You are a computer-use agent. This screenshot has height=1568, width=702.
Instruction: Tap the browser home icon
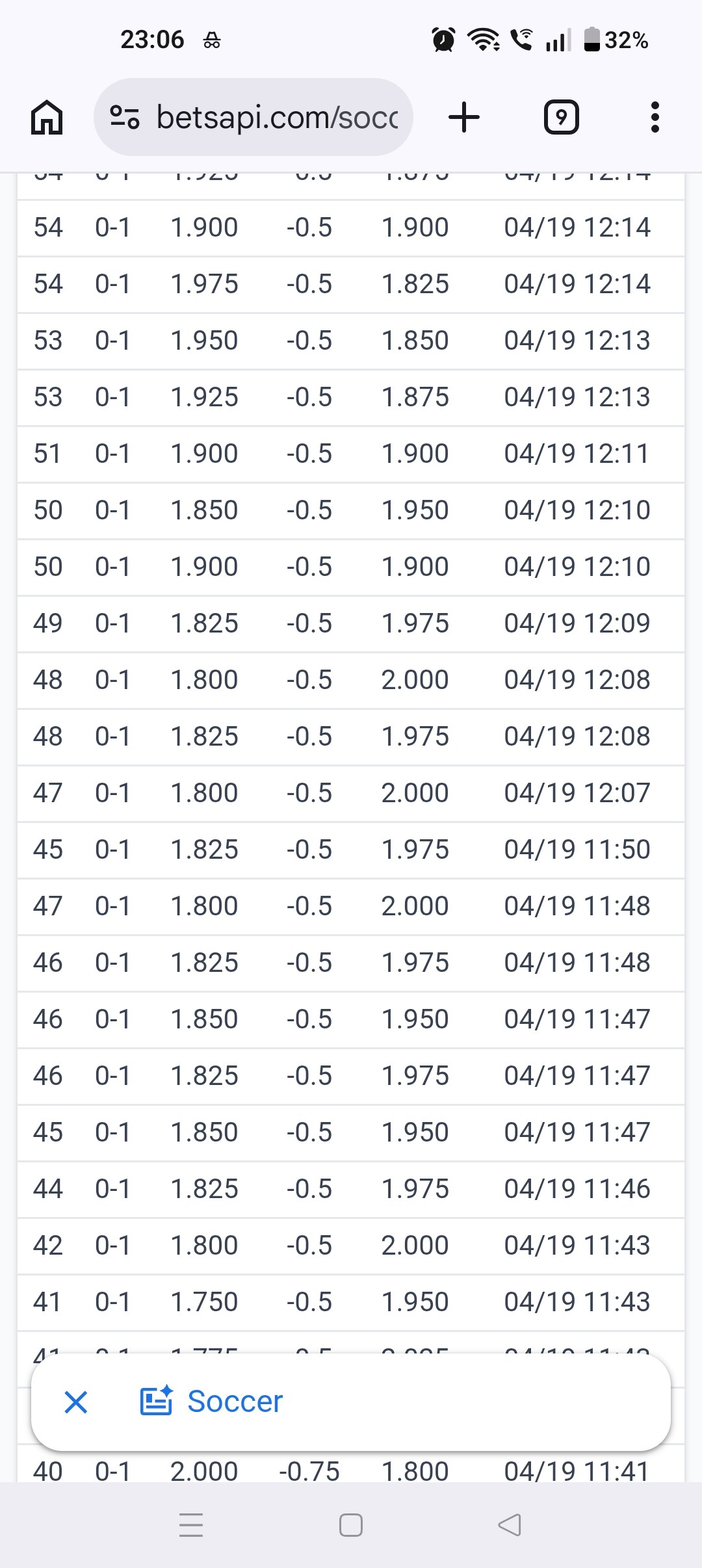(47, 118)
